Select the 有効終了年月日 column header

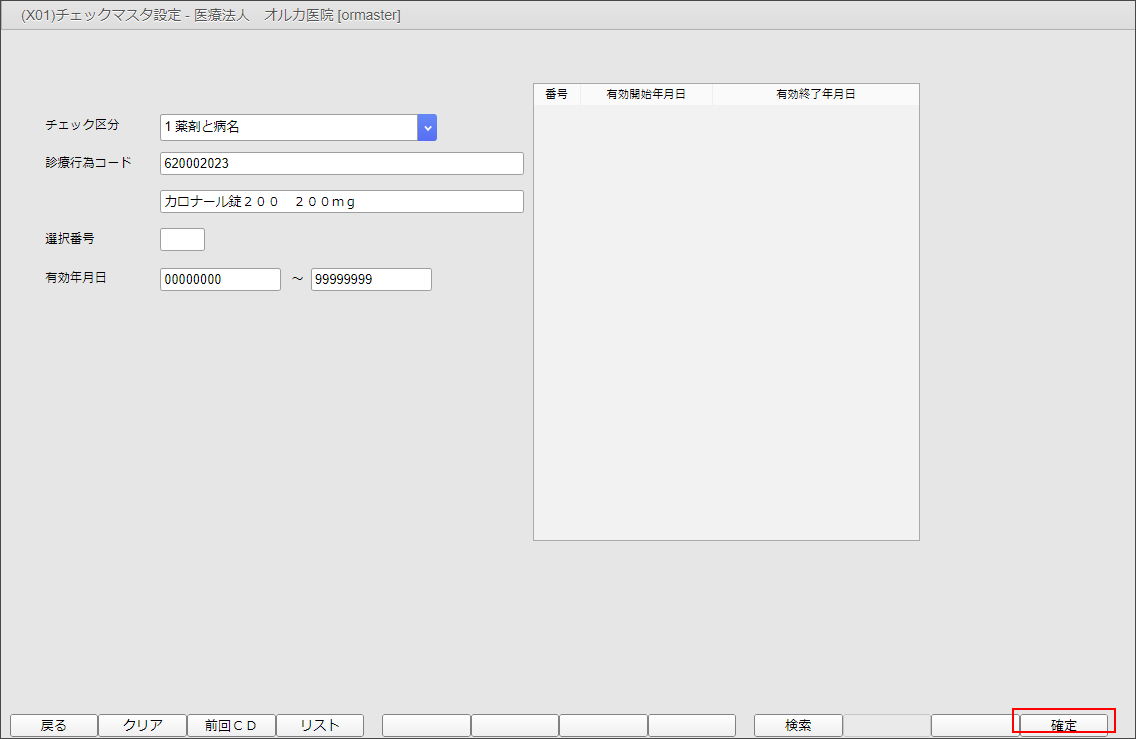coord(815,94)
